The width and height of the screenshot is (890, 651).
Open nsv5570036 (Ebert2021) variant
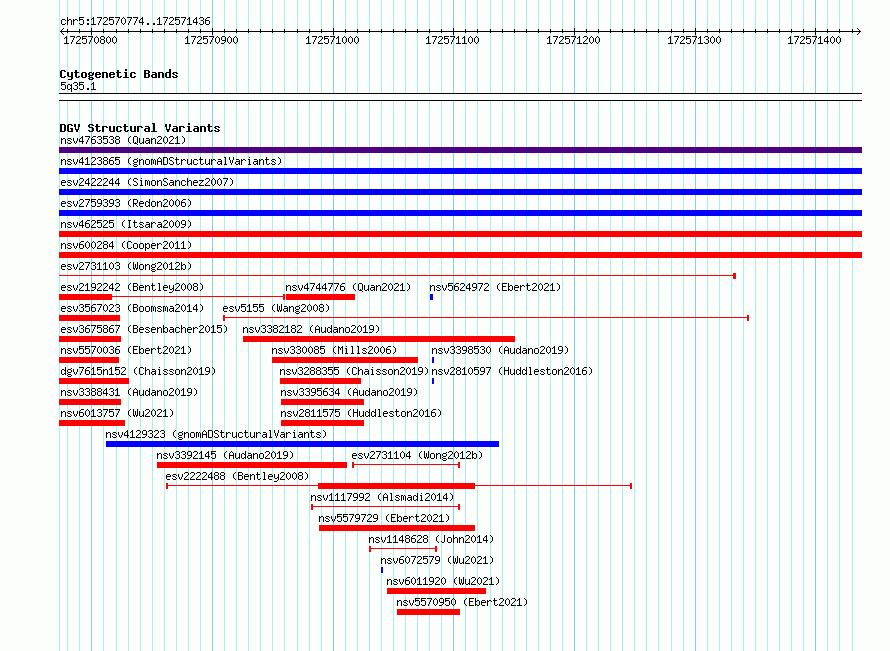coord(126,350)
